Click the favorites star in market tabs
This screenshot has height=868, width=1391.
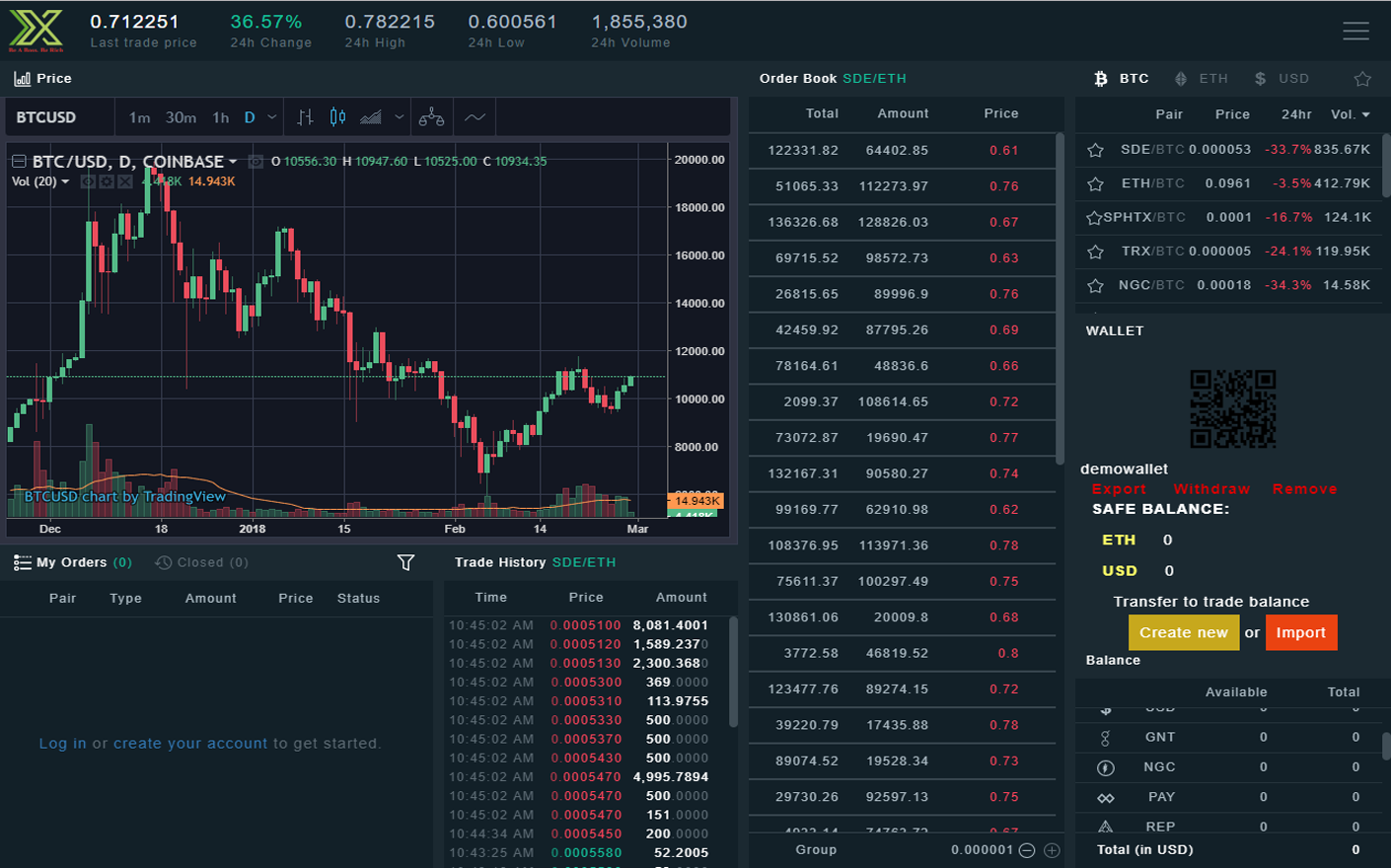pos(1362,79)
